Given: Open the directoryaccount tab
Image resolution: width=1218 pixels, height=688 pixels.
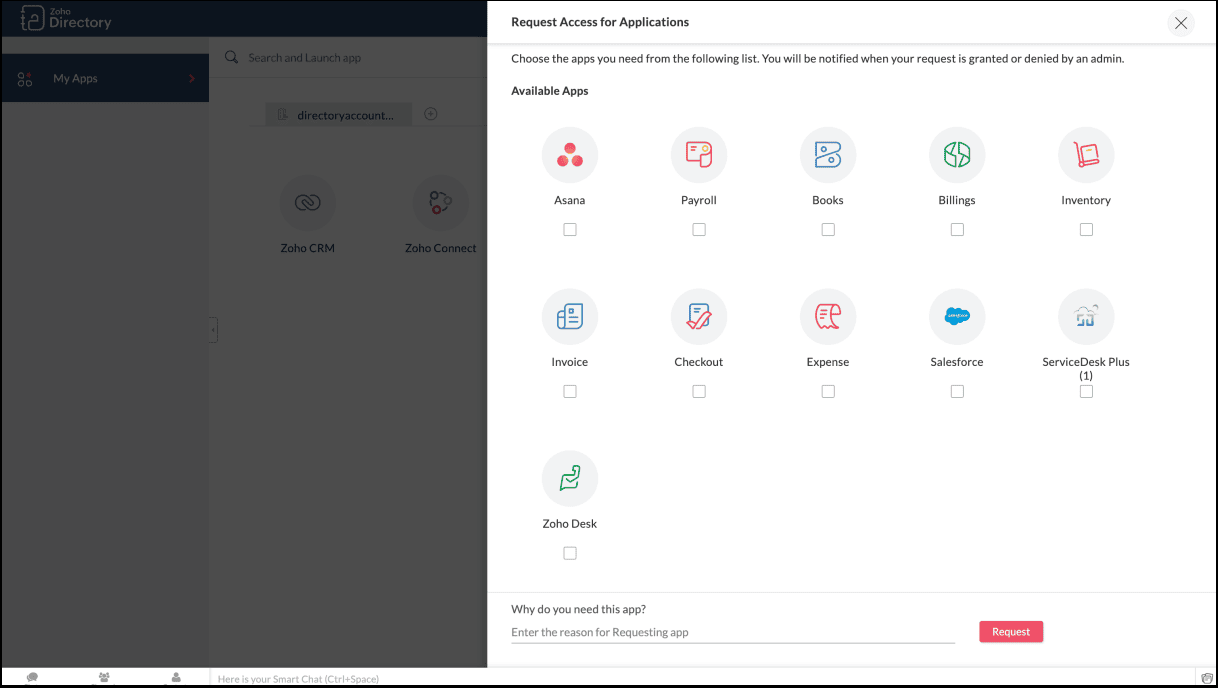Looking at the screenshot, I should click(338, 115).
